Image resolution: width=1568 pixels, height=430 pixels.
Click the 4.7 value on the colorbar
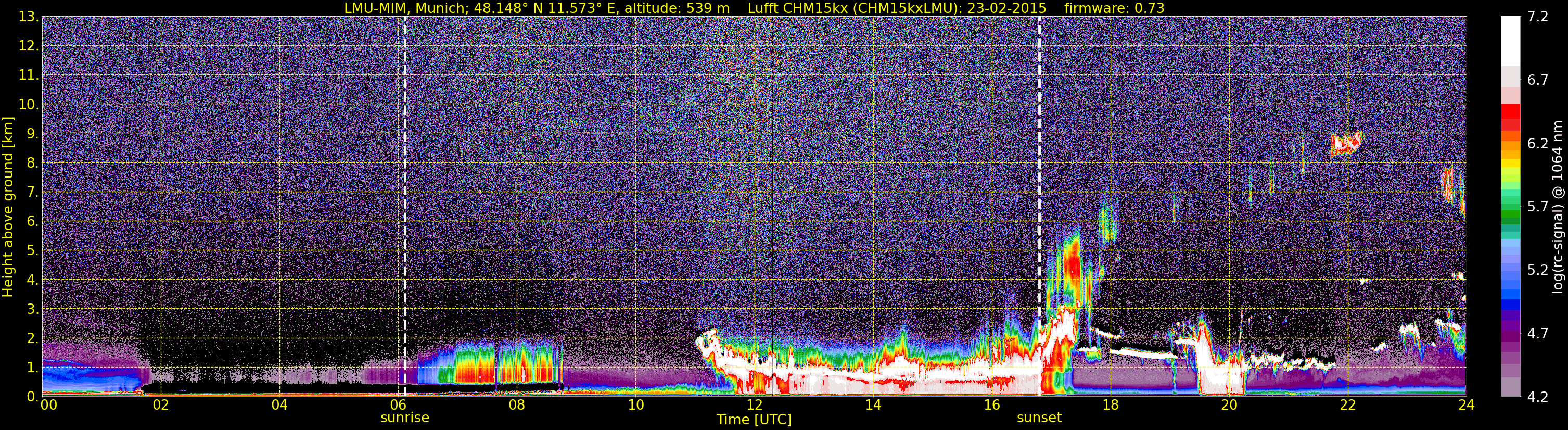coord(1538,334)
